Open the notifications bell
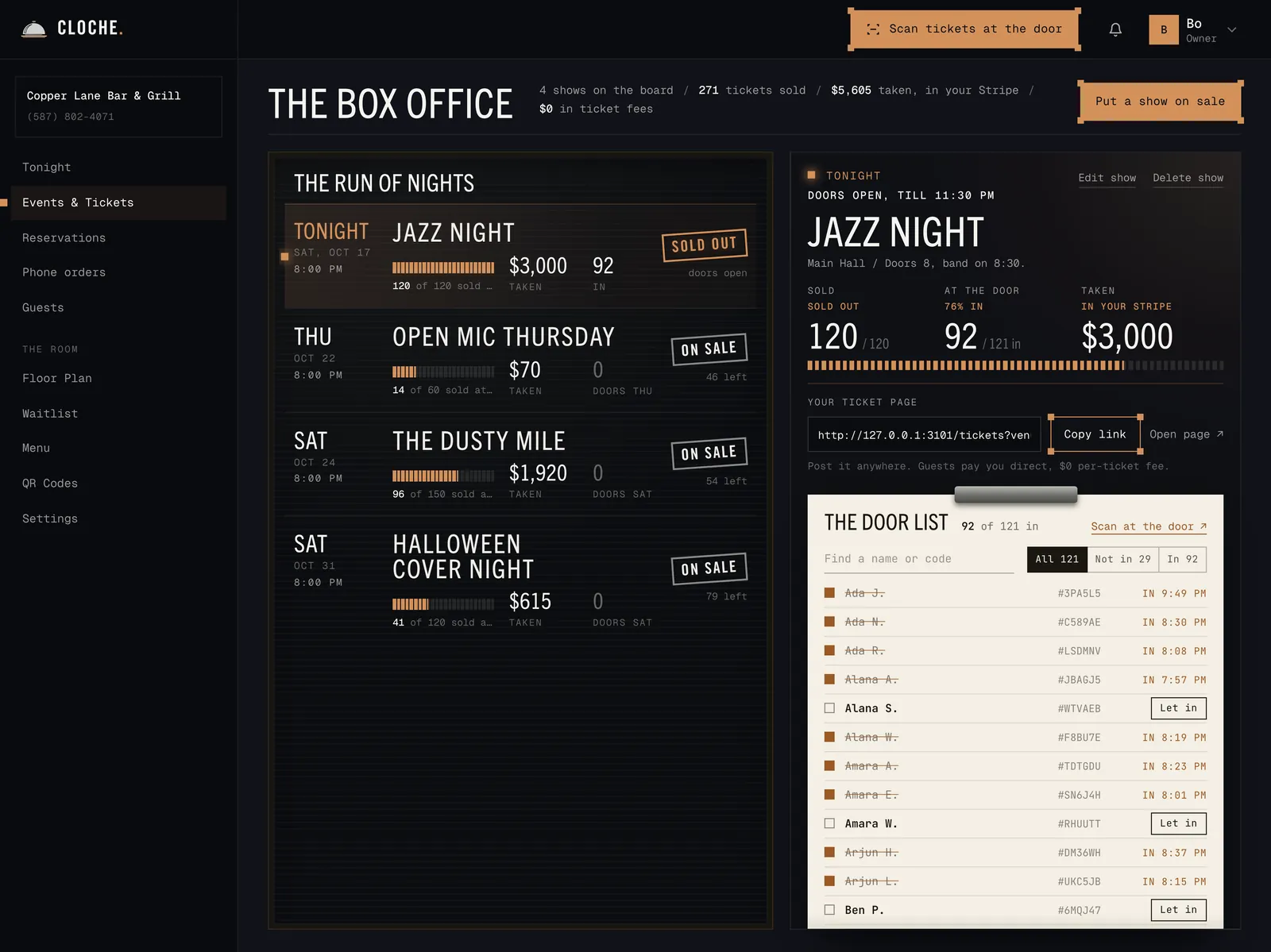This screenshot has height=952, width=1271. 1115,29
